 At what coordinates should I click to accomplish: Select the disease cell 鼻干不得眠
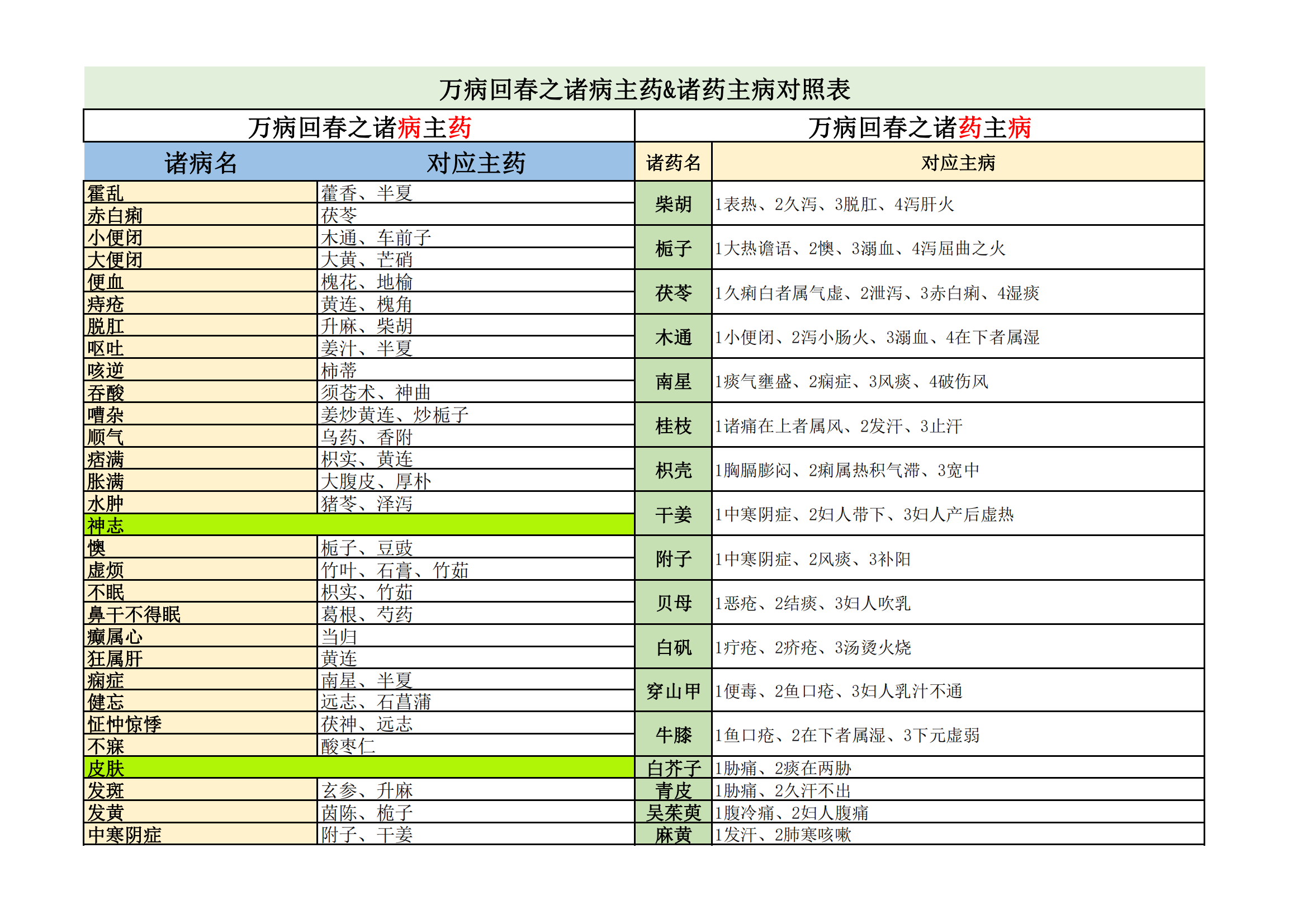point(200,614)
